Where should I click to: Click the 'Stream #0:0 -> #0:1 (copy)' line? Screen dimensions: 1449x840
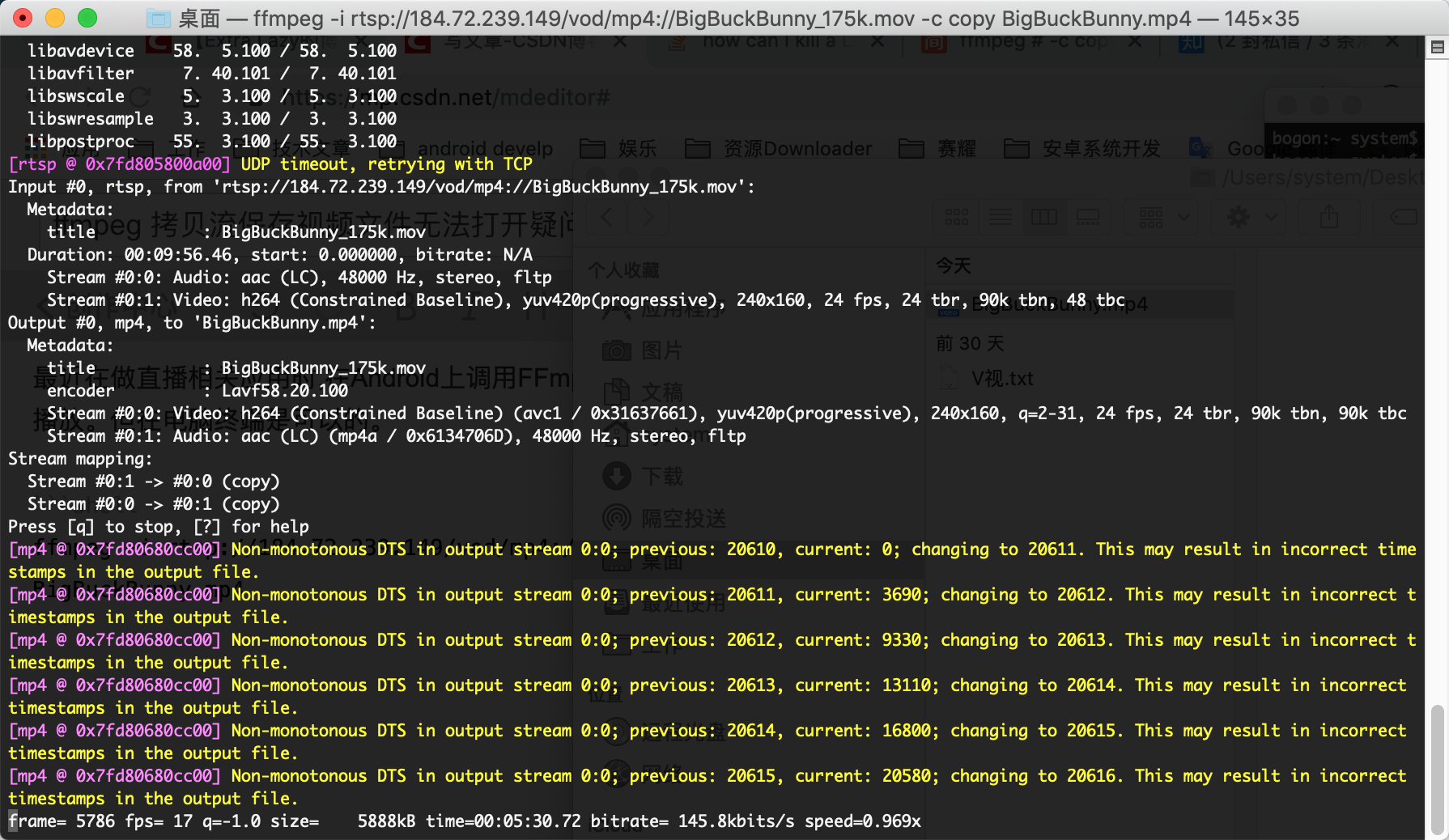pyautogui.click(x=154, y=503)
